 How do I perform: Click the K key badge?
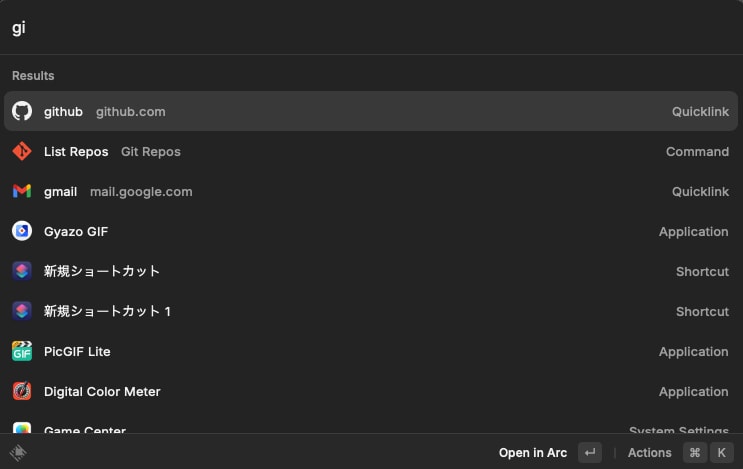coord(722,452)
